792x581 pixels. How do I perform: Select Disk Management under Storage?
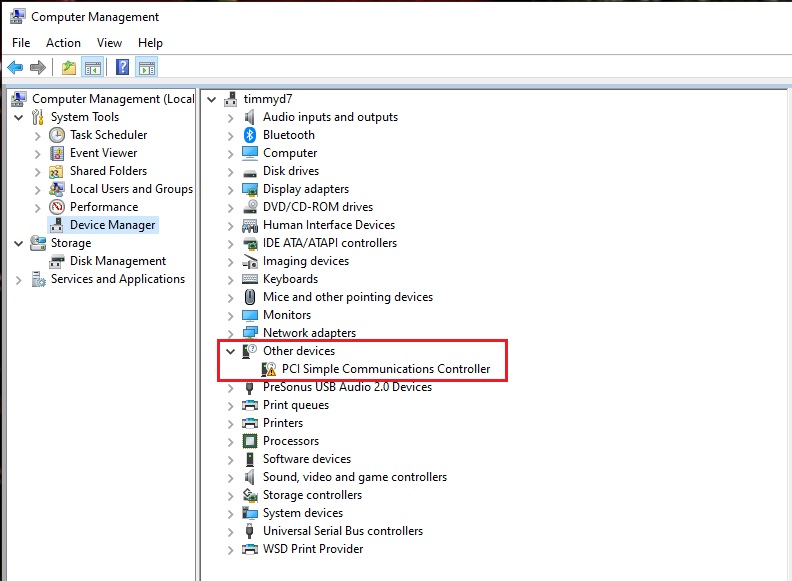(x=118, y=261)
